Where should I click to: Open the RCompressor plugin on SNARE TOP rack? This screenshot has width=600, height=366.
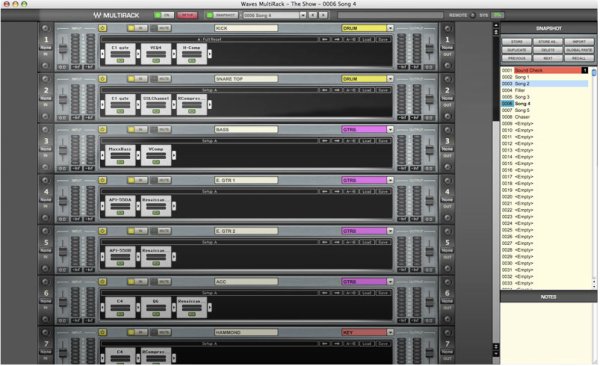click(192, 105)
